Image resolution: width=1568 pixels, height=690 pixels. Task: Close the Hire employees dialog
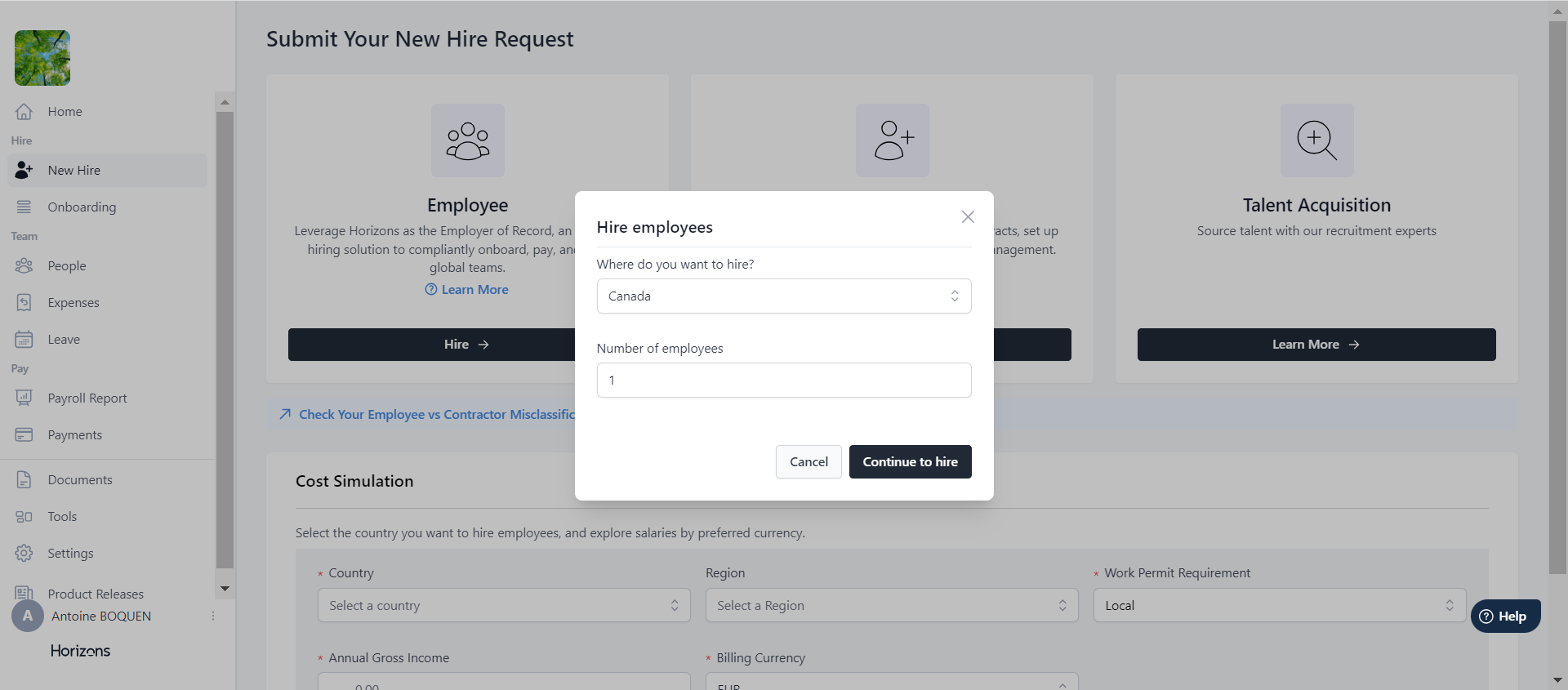pos(968,216)
